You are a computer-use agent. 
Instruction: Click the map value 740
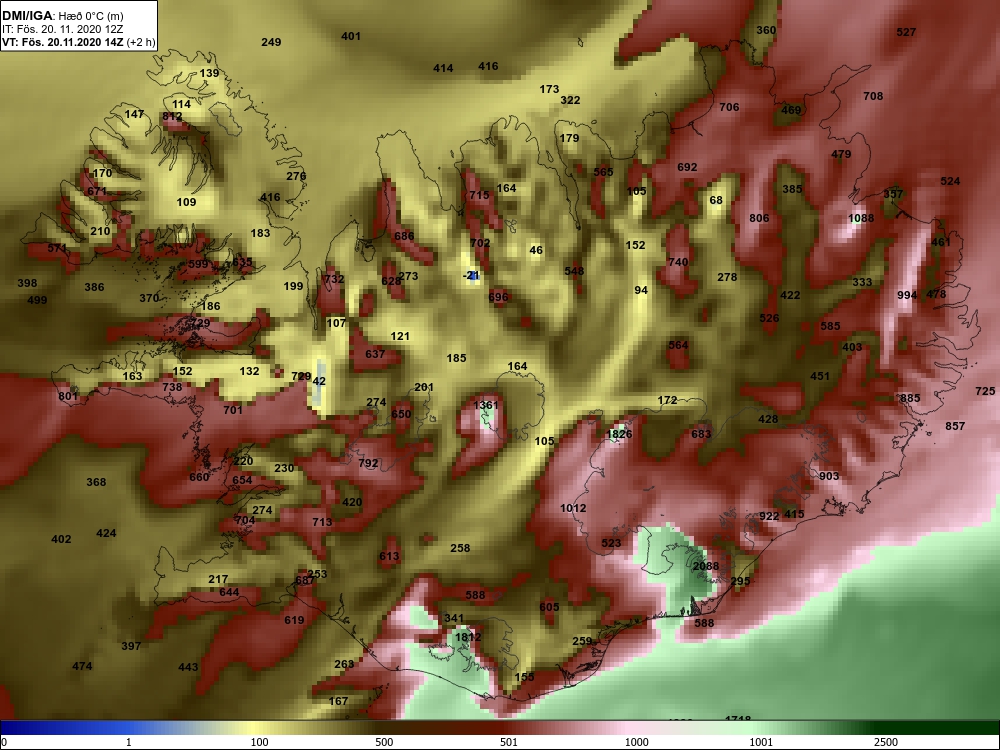pos(678,262)
